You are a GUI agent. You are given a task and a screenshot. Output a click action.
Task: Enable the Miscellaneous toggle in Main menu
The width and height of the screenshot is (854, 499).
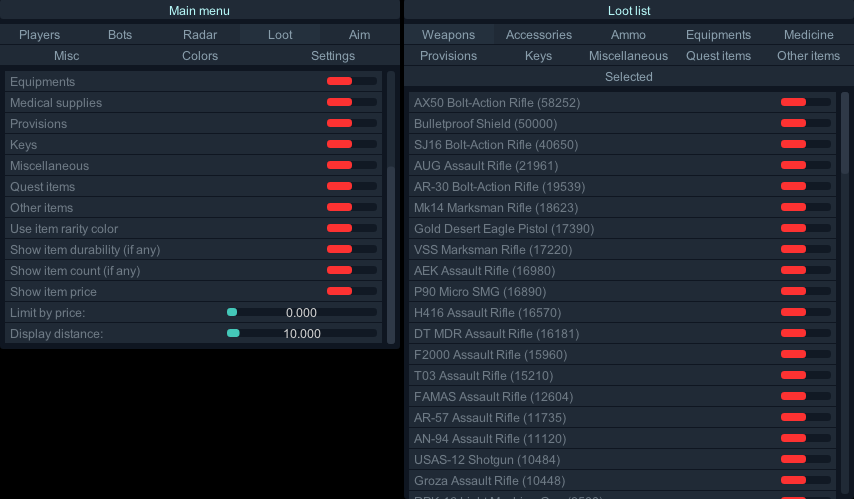[352, 165]
